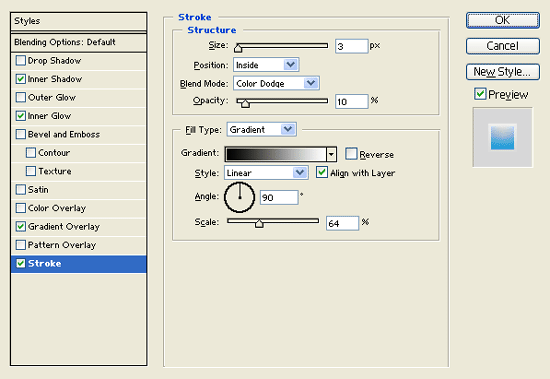Viewport: 550px width, 379px height.
Task: Click the Angle value field
Action: click(279, 198)
